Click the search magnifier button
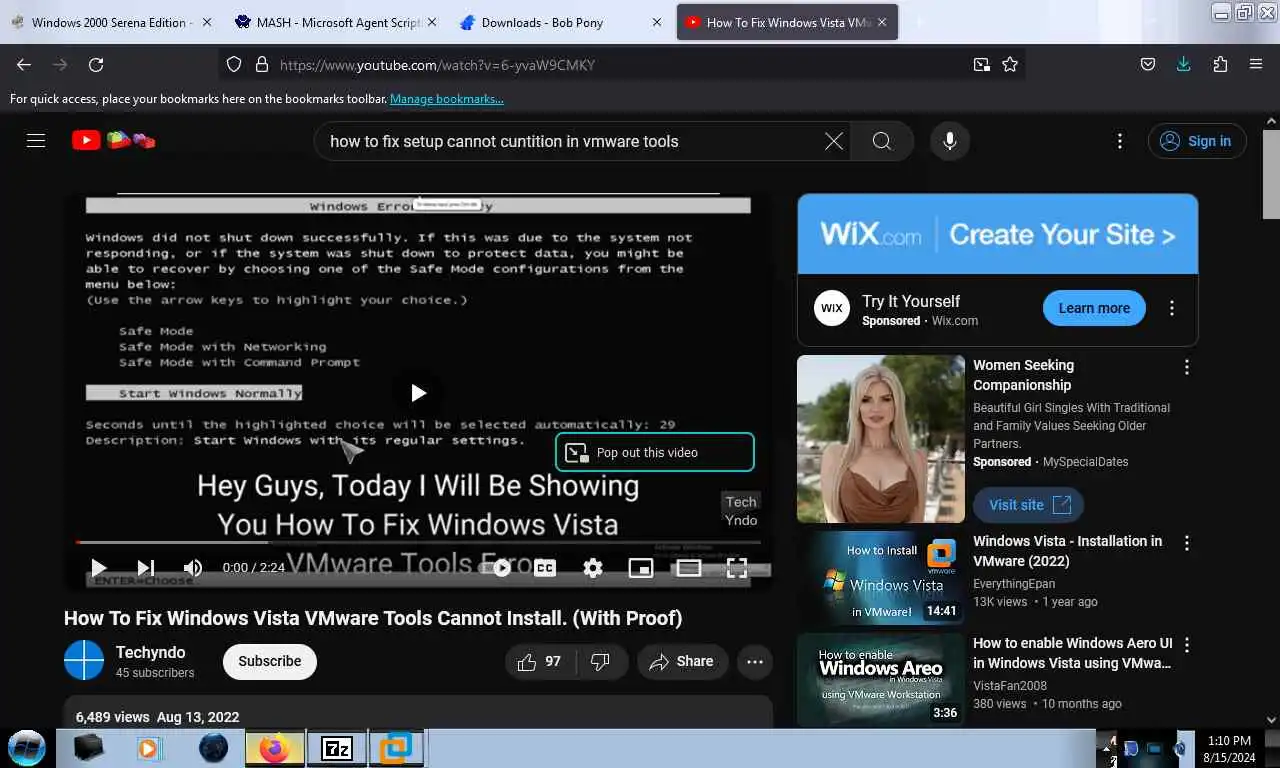This screenshot has height=768, width=1280. coord(881,141)
